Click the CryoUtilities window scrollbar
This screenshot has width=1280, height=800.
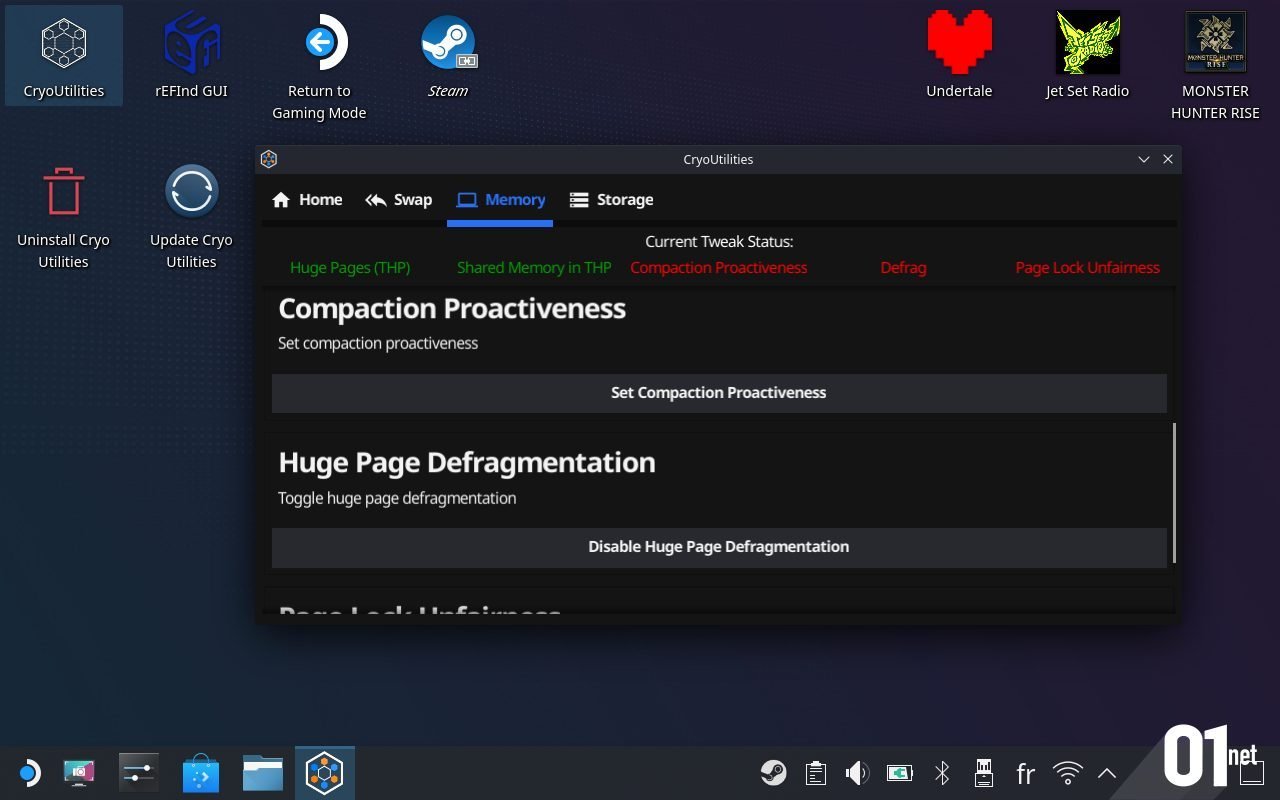[x=1173, y=492]
